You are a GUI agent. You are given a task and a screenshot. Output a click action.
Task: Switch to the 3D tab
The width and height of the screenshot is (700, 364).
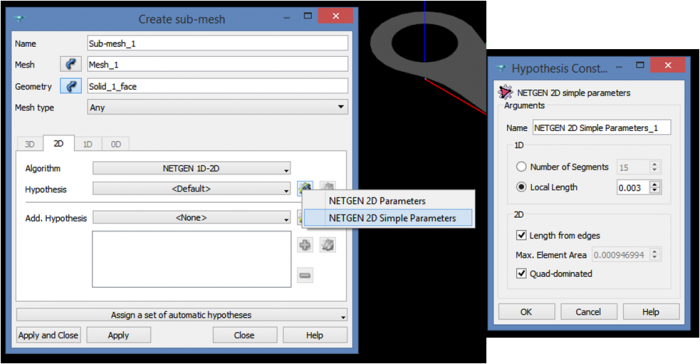29,144
